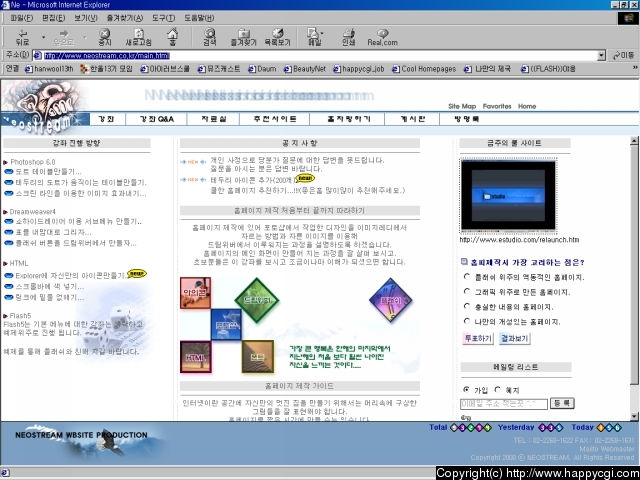
Task: Open the Favorites (즐겨찾기) toolbar icon
Action: pyautogui.click(x=243, y=37)
